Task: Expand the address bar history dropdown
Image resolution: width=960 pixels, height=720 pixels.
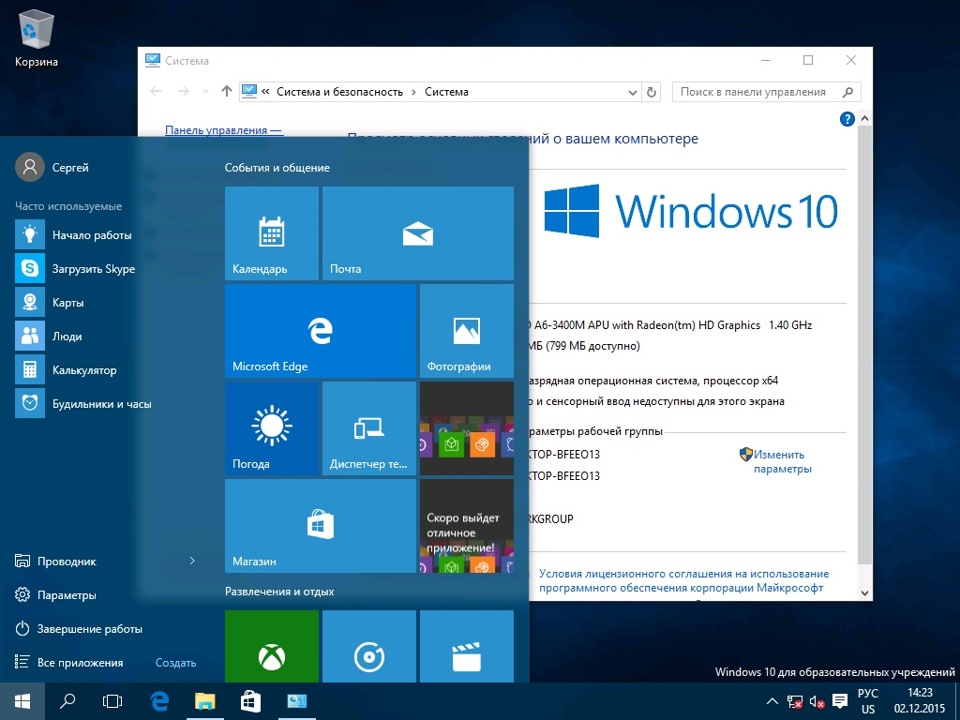Action: [x=632, y=92]
